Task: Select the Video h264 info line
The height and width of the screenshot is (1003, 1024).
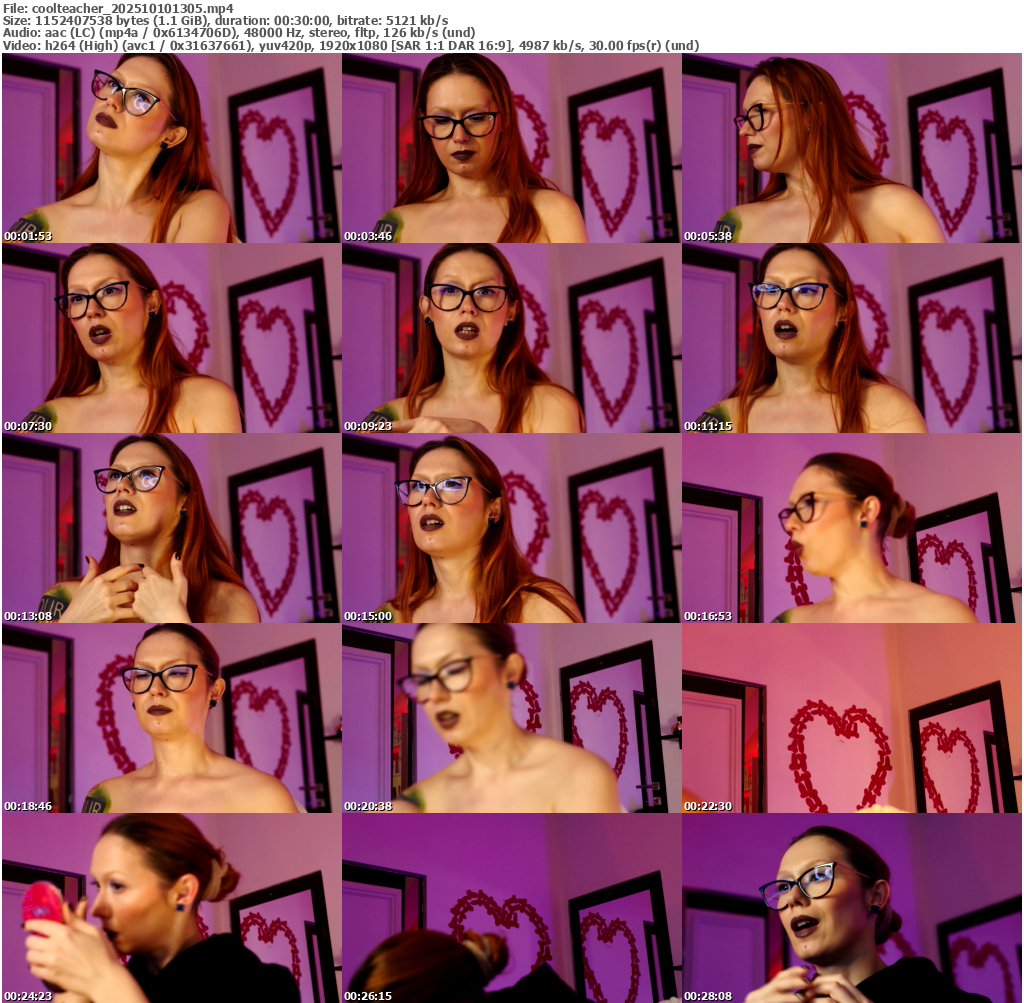Action: (x=350, y=45)
